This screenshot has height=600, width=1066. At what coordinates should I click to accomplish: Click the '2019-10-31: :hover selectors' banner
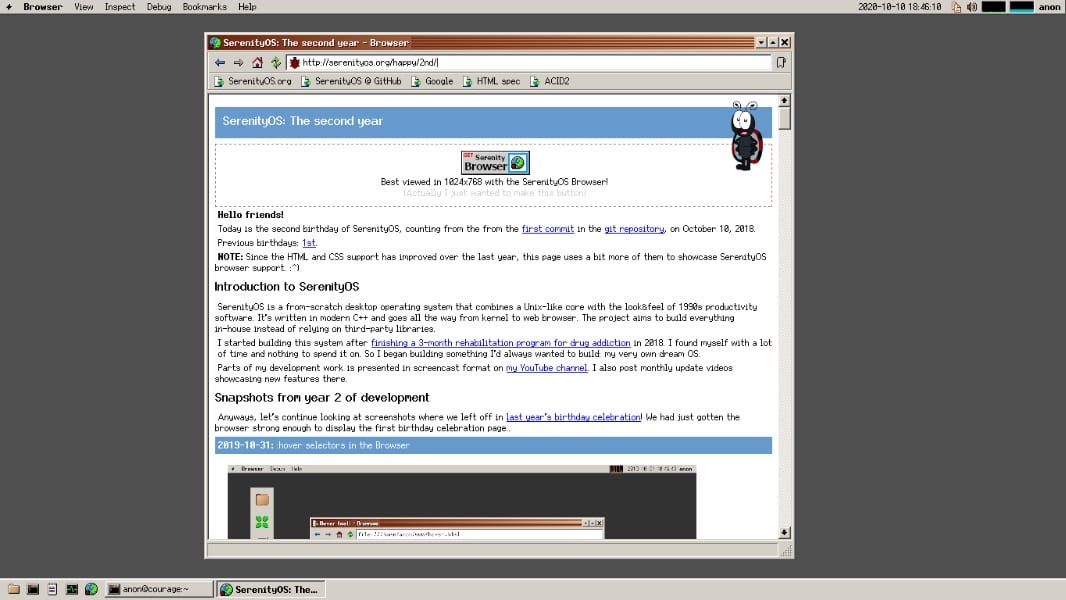click(x=494, y=445)
